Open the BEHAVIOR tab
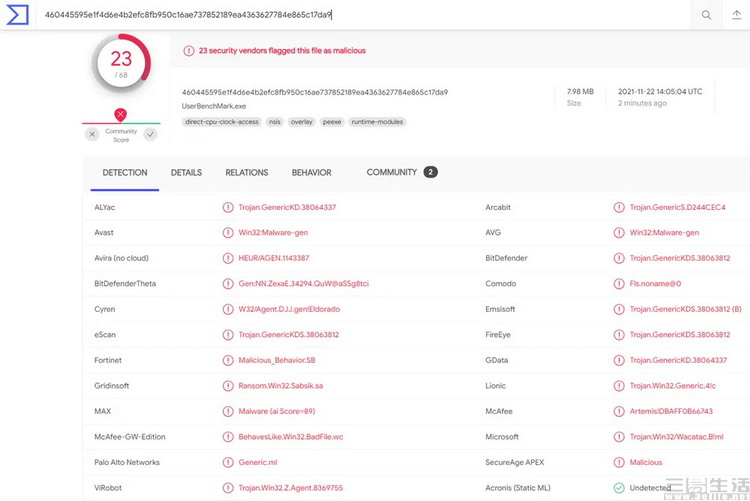This screenshot has height=501, width=750. click(x=311, y=173)
